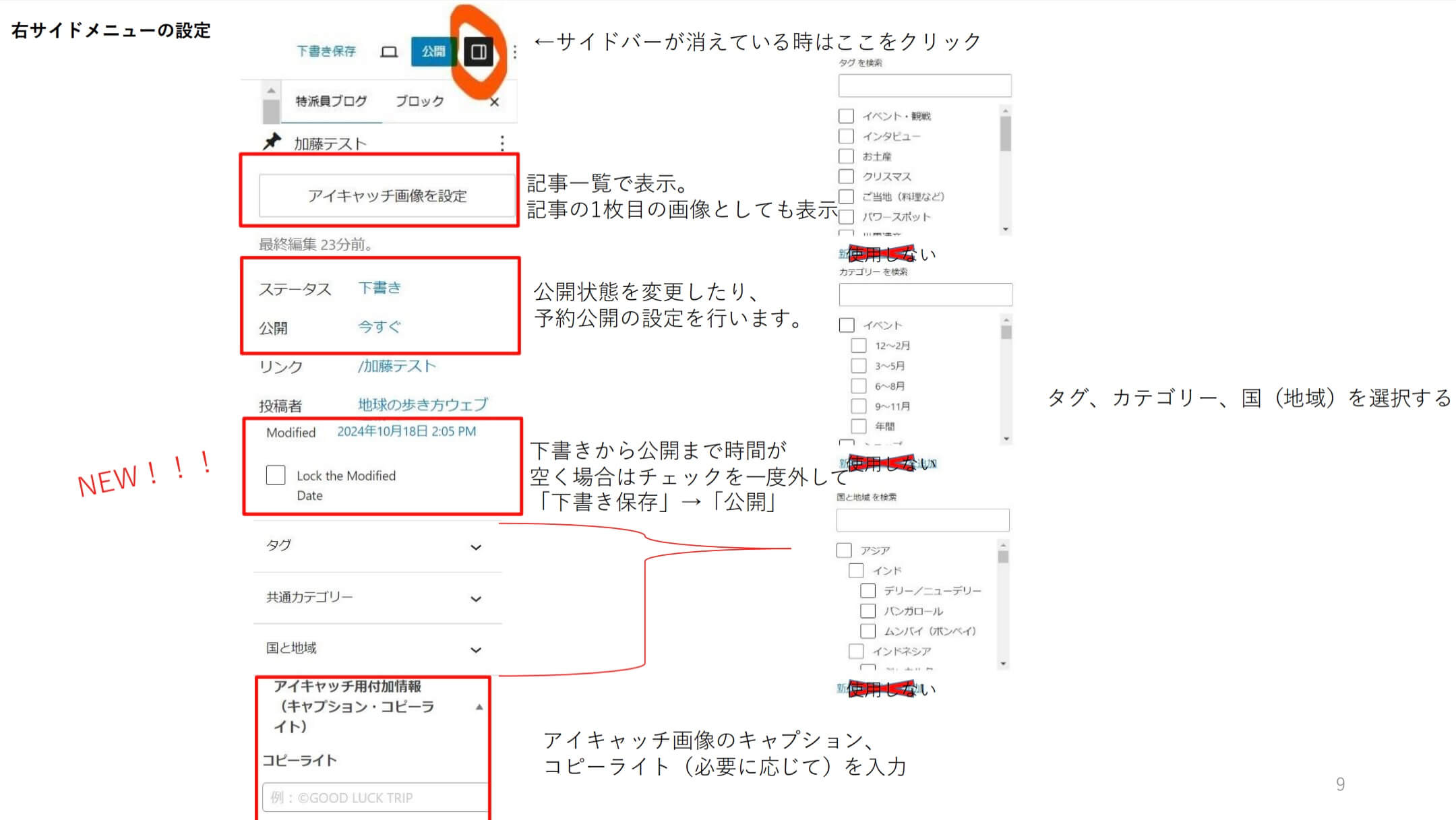1456x820 pixels.
Task: Click the 下書き status link
Action: pos(380,288)
